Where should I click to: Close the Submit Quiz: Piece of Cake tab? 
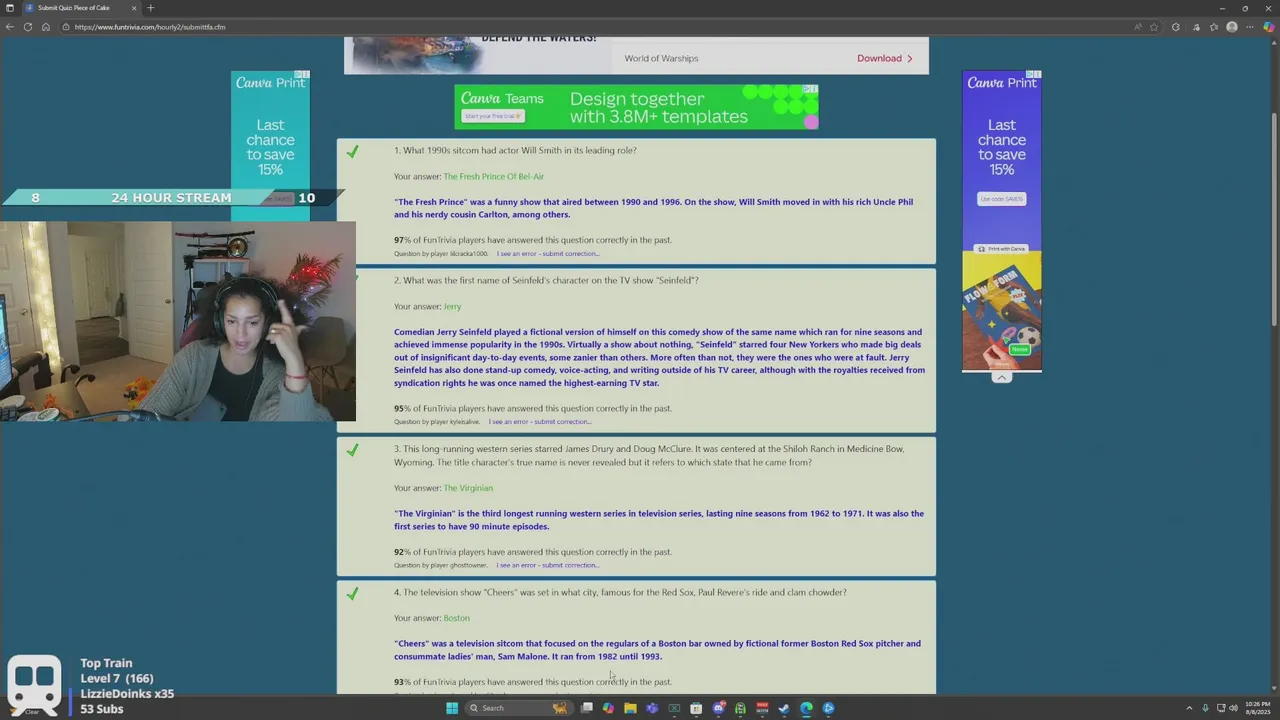(134, 8)
